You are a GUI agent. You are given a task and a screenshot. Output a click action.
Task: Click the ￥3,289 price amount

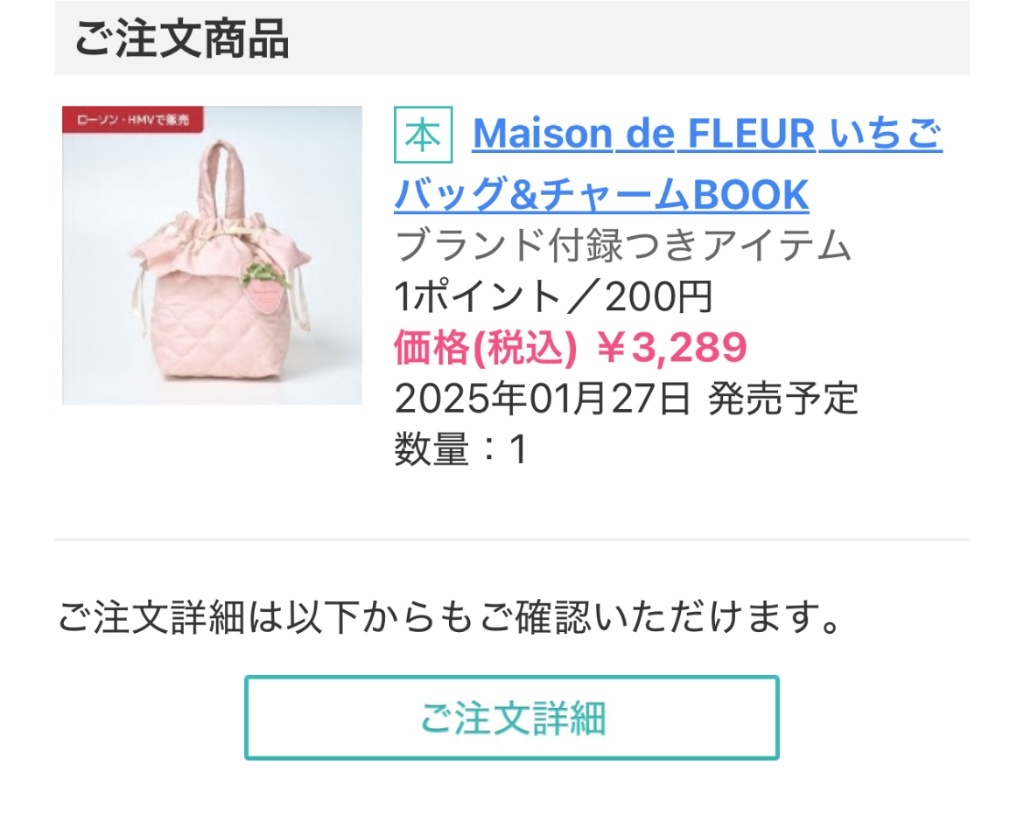tap(671, 347)
